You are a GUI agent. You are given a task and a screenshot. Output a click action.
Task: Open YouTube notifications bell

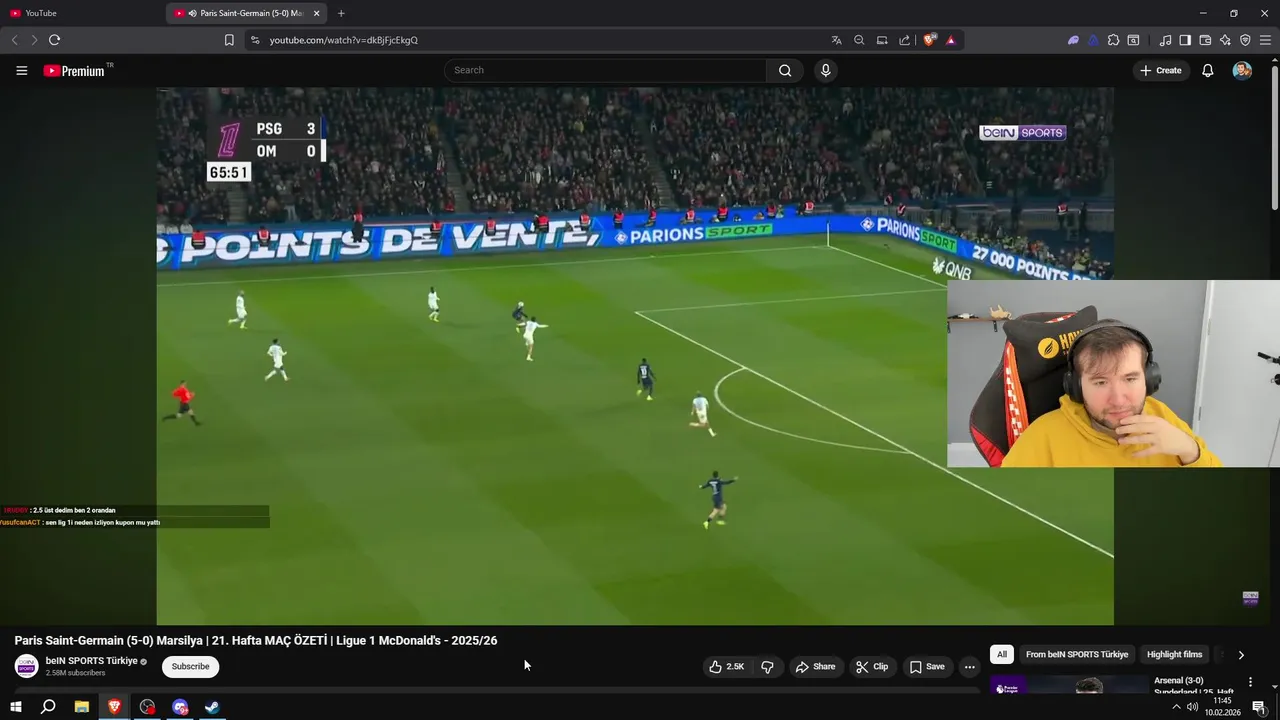coord(1207,70)
